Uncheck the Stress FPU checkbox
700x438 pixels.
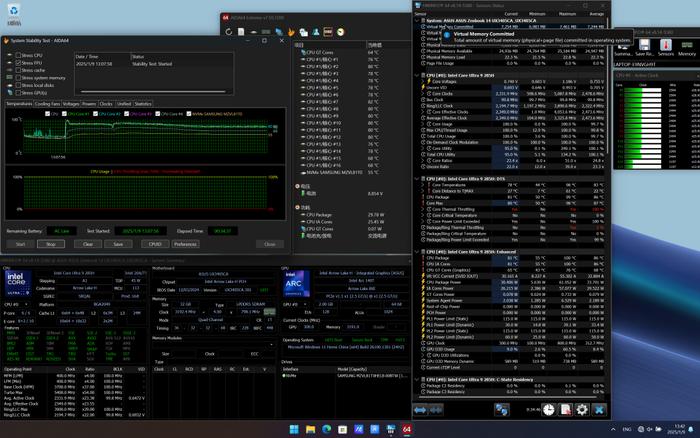[x=18, y=63]
